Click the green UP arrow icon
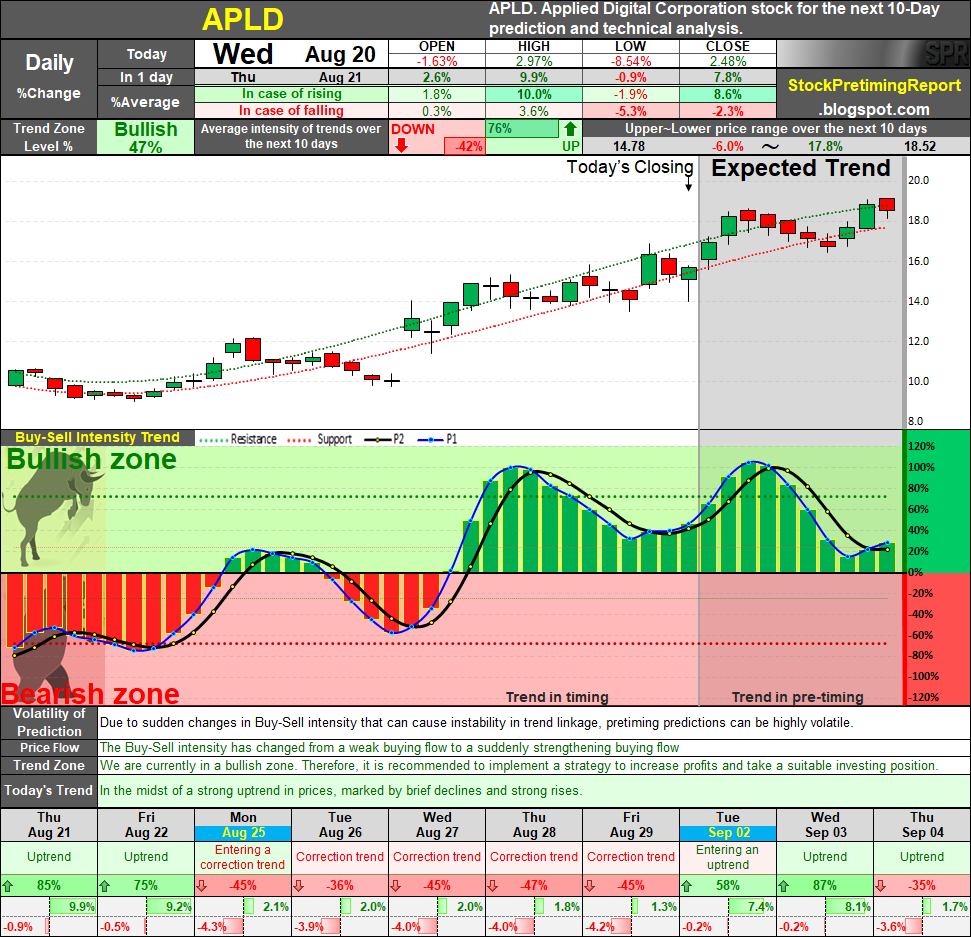Image resolution: width=971 pixels, height=937 pixels. coord(570,129)
